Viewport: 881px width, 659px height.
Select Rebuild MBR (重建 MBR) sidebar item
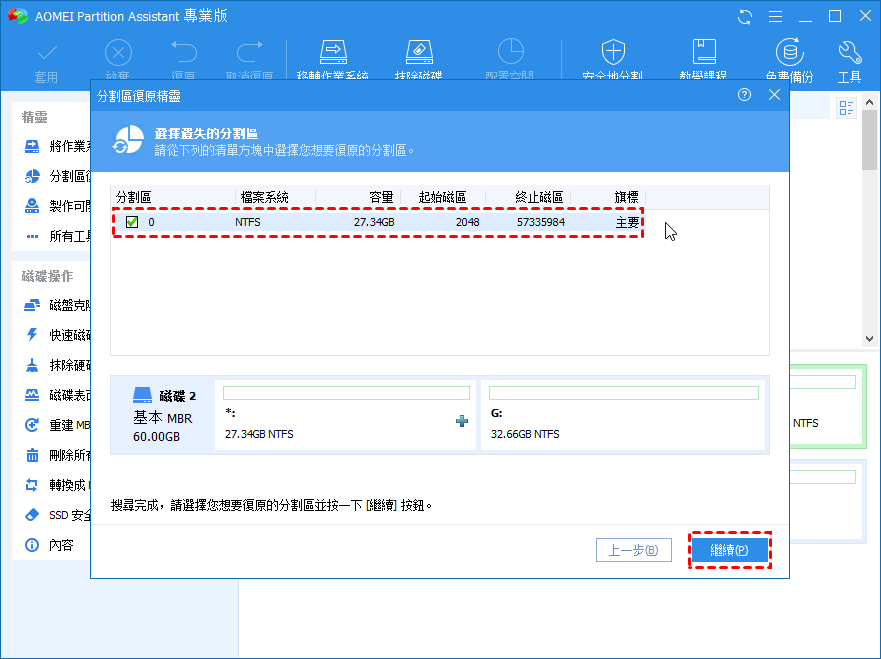(x=56, y=425)
